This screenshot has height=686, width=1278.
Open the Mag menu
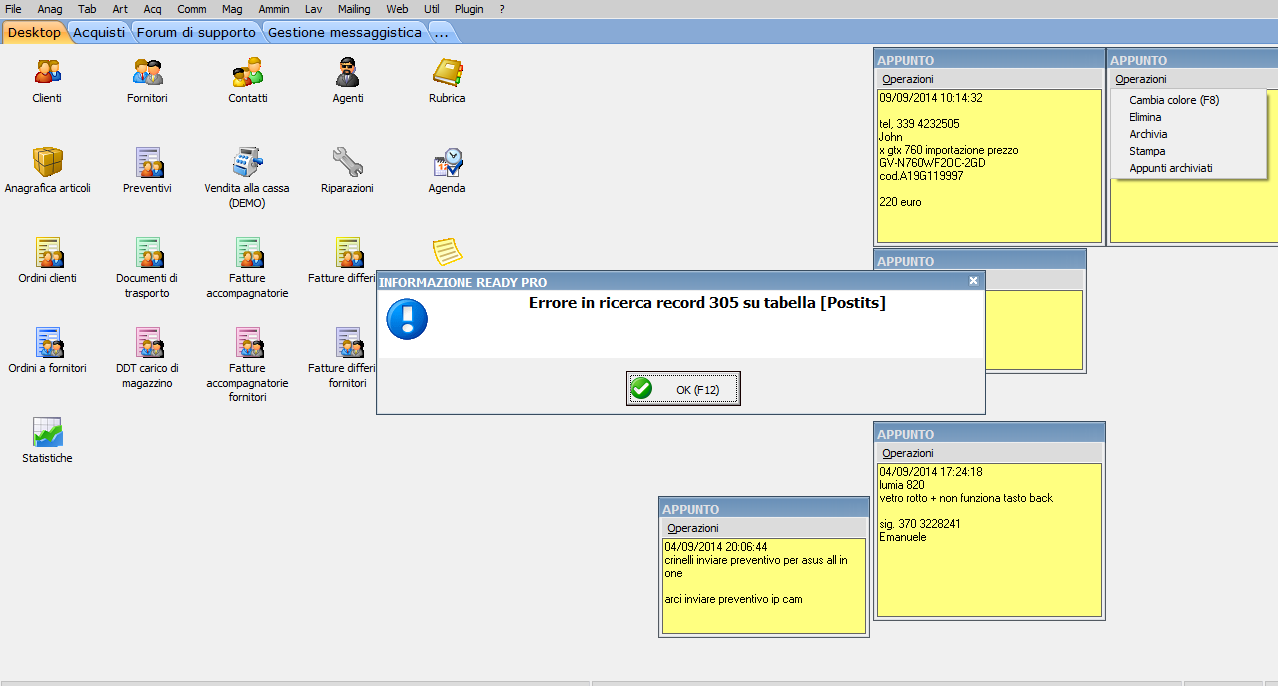click(232, 9)
